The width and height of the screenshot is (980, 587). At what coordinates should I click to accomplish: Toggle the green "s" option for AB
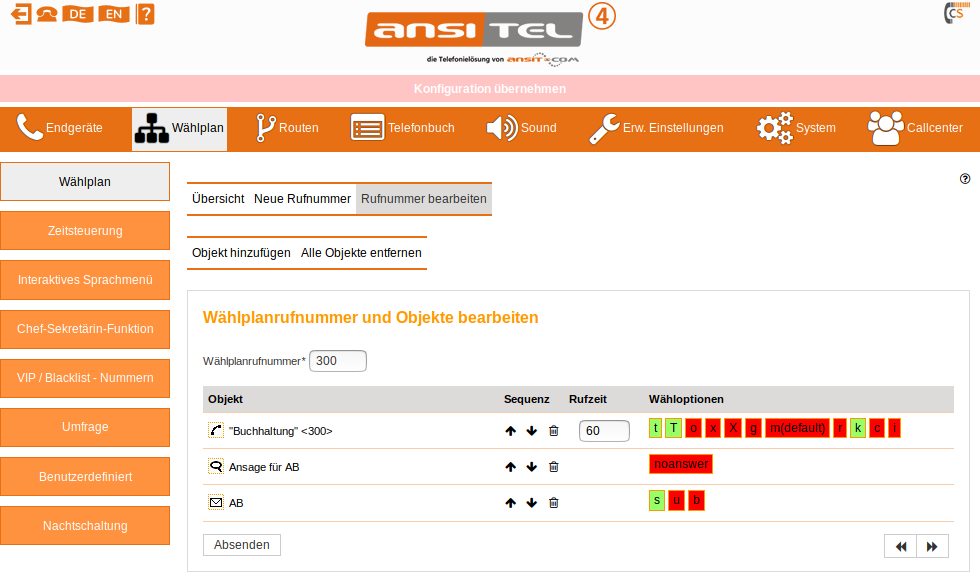point(657,500)
